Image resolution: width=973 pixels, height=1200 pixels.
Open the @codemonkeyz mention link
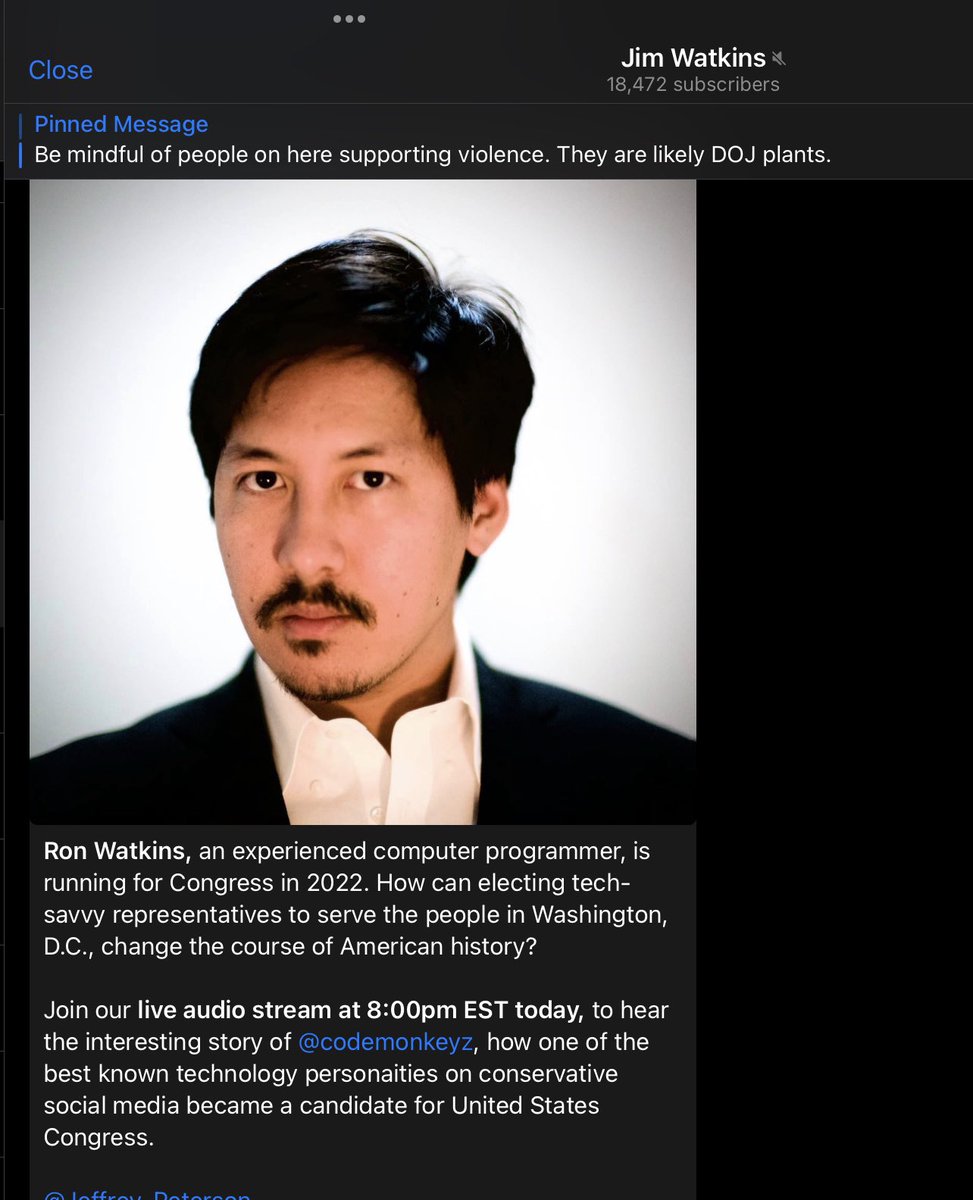click(385, 1042)
